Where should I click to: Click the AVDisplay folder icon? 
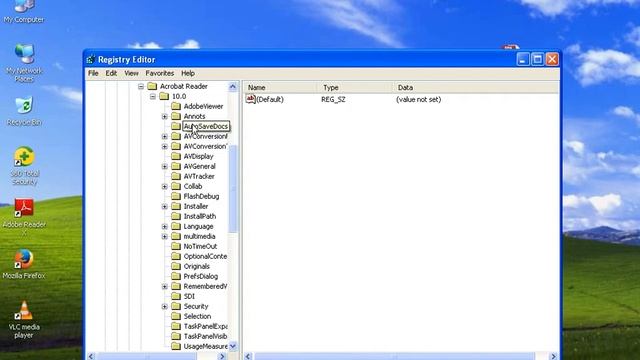[x=176, y=156]
